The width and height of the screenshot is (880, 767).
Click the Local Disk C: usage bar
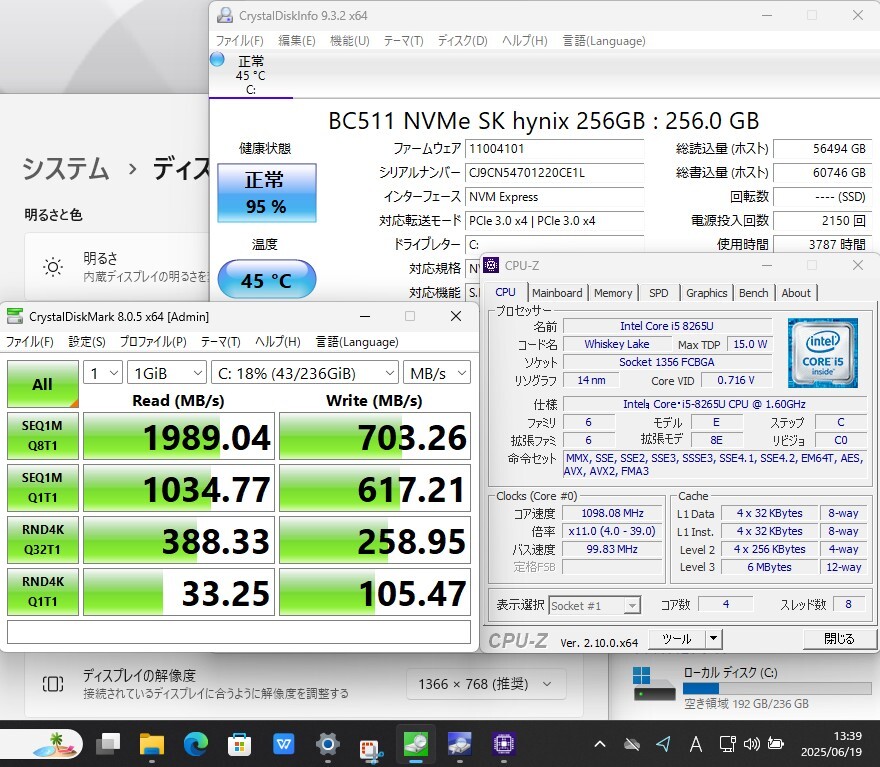[x=778, y=688]
